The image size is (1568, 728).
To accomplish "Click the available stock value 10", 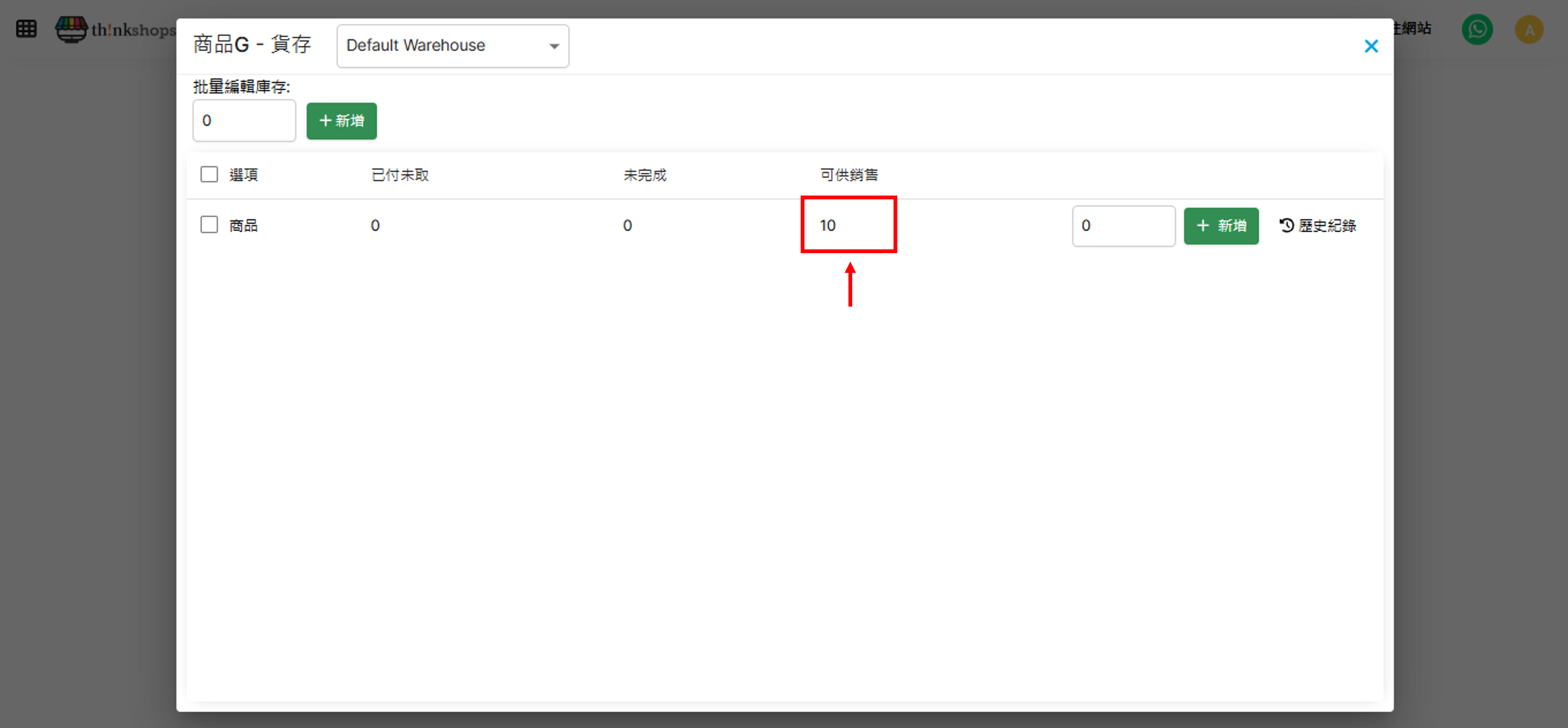I will [x=827, y=225].
